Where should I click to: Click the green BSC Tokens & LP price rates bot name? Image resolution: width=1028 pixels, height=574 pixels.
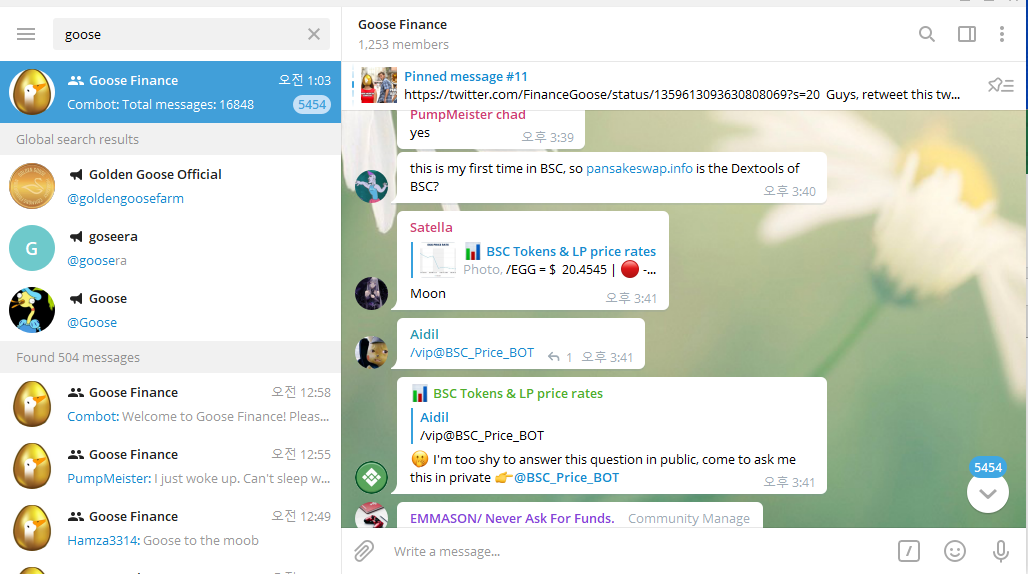[518, 393]
